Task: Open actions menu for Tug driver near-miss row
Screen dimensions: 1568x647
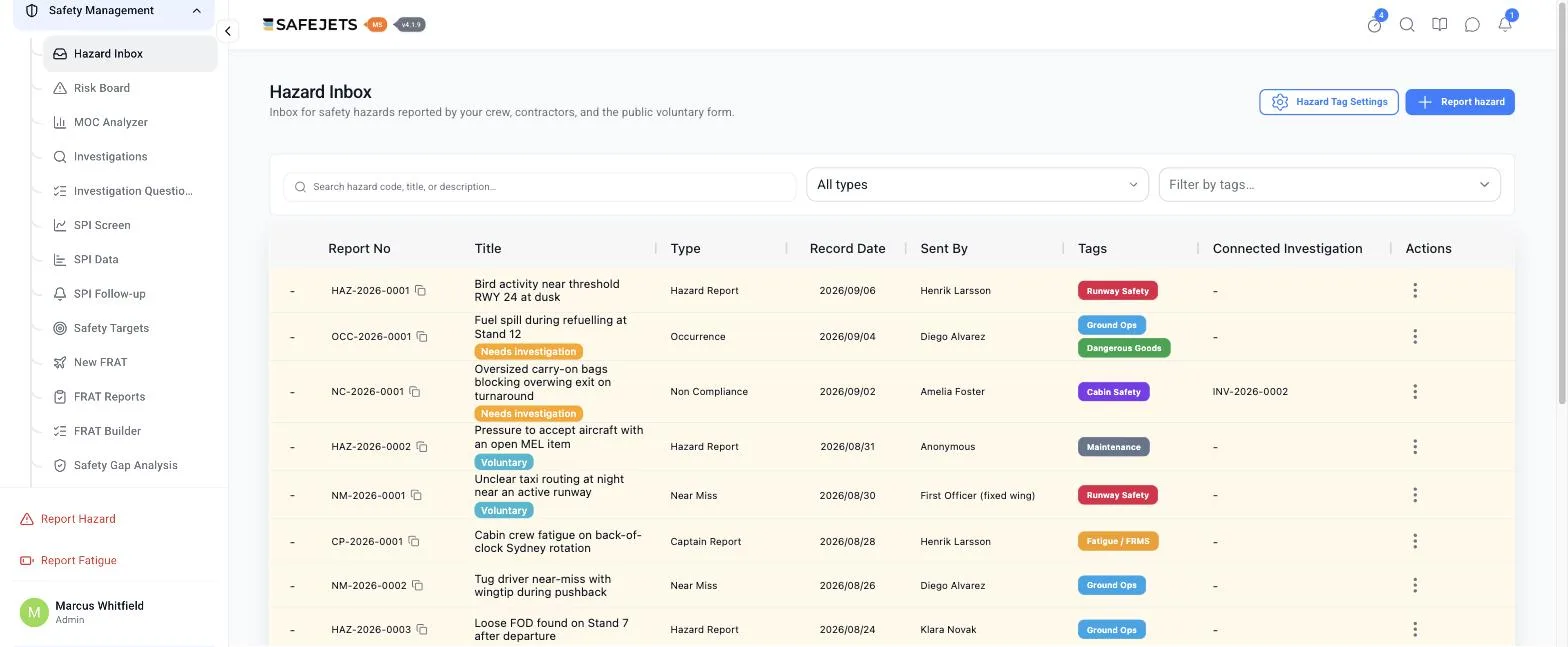Action: (x=1415, y=586)
